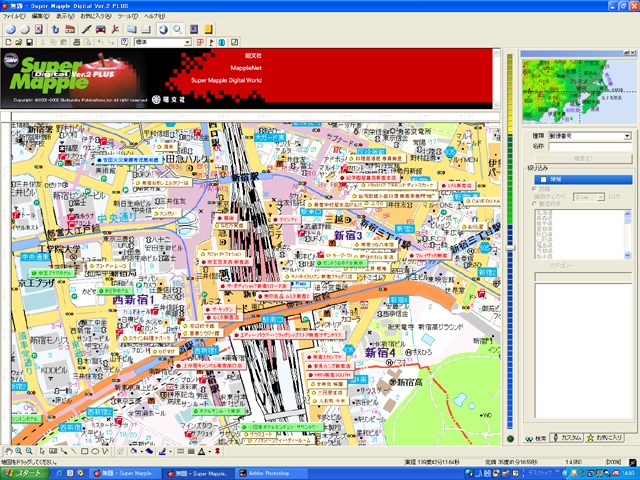Click the green square toolbar icon
The width and height of the screenshot is (640, 480).
tap(234, 42)
